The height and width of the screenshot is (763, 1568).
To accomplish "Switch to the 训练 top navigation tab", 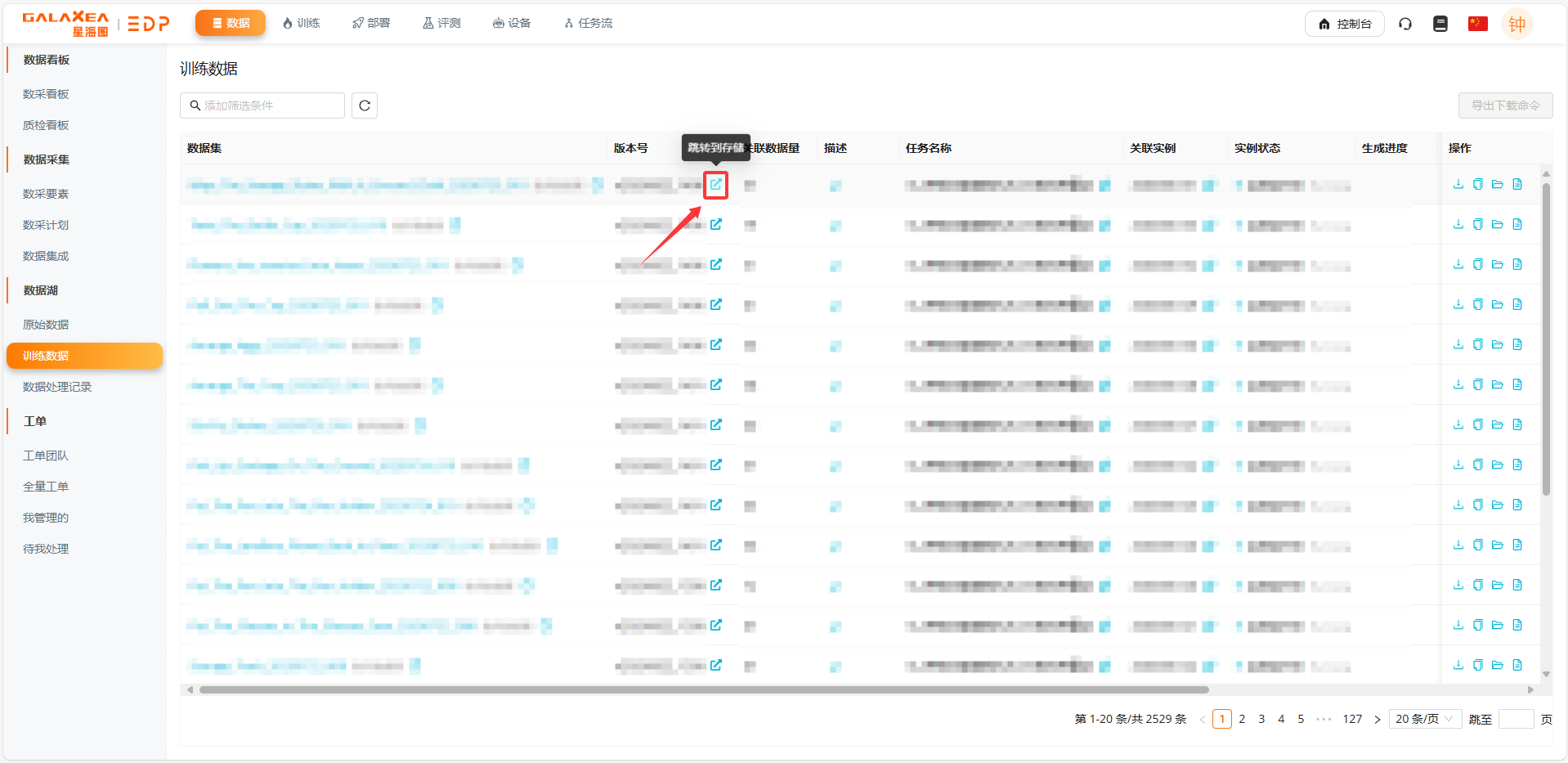I will [301, 23].
